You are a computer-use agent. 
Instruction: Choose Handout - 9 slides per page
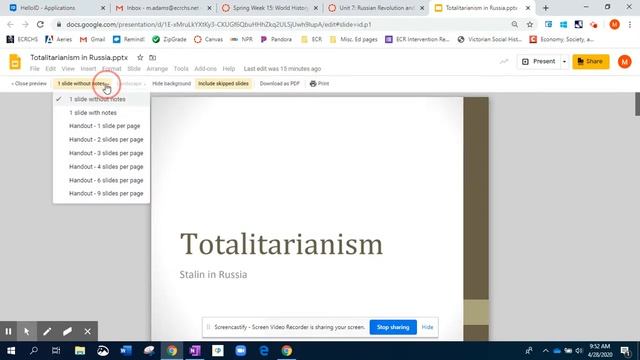pos(101,193)
